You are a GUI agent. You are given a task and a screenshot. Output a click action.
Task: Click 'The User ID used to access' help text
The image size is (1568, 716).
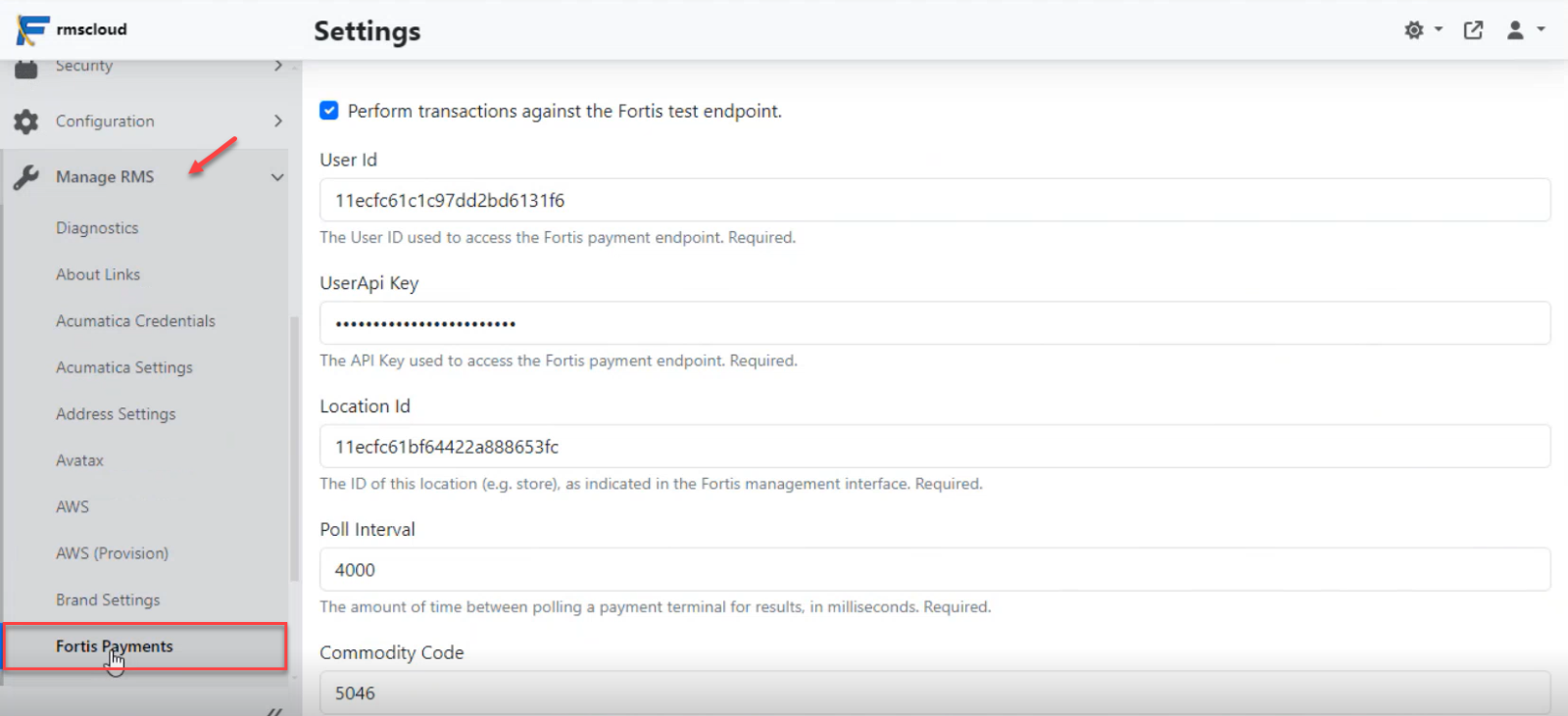pyautogui.click(x=558, y=237)
